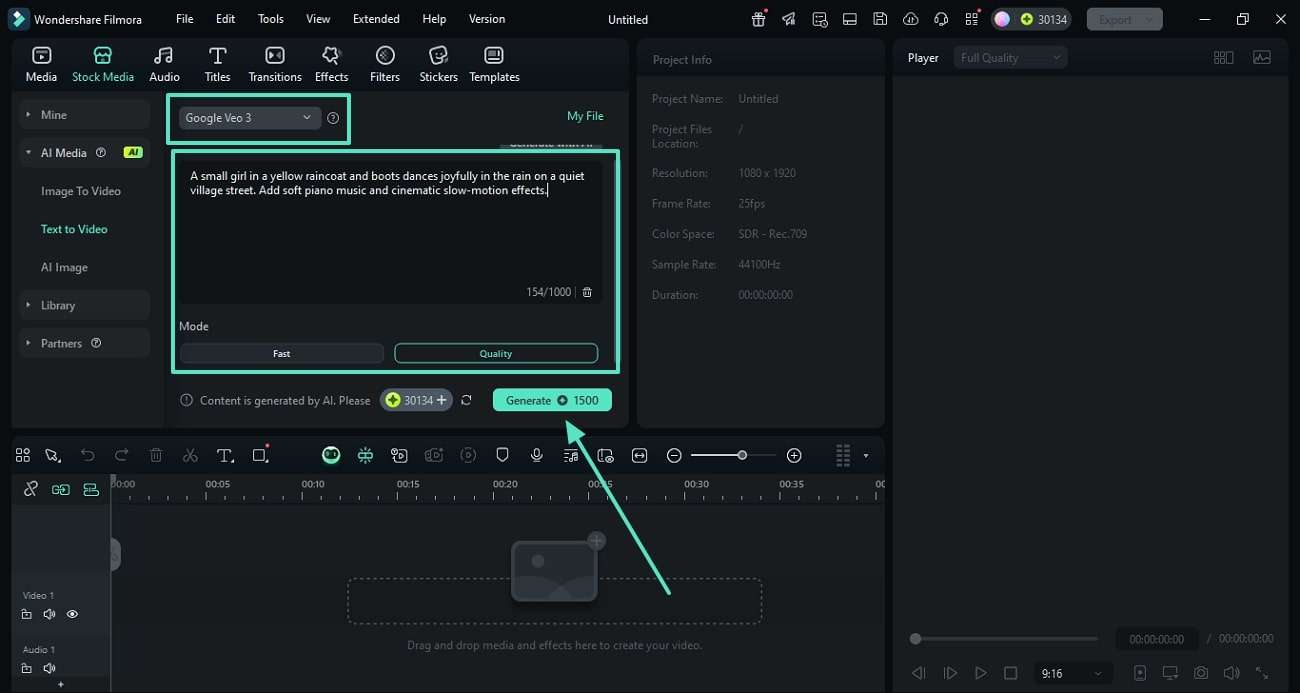Viewport: 1300px width, 693px height.
Task: Select AI Image in the sidebar
Action: 64,267
